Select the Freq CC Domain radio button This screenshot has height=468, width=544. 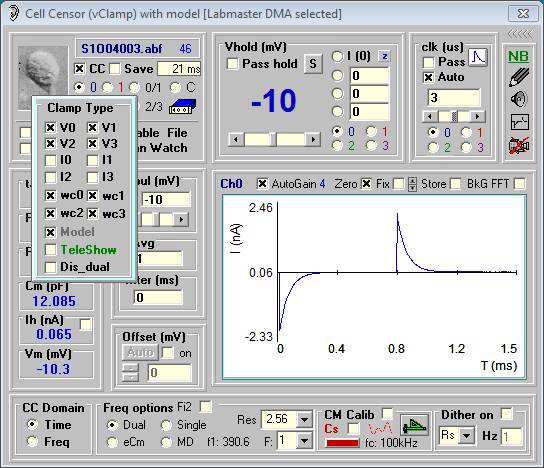click(x=33, y=441)
